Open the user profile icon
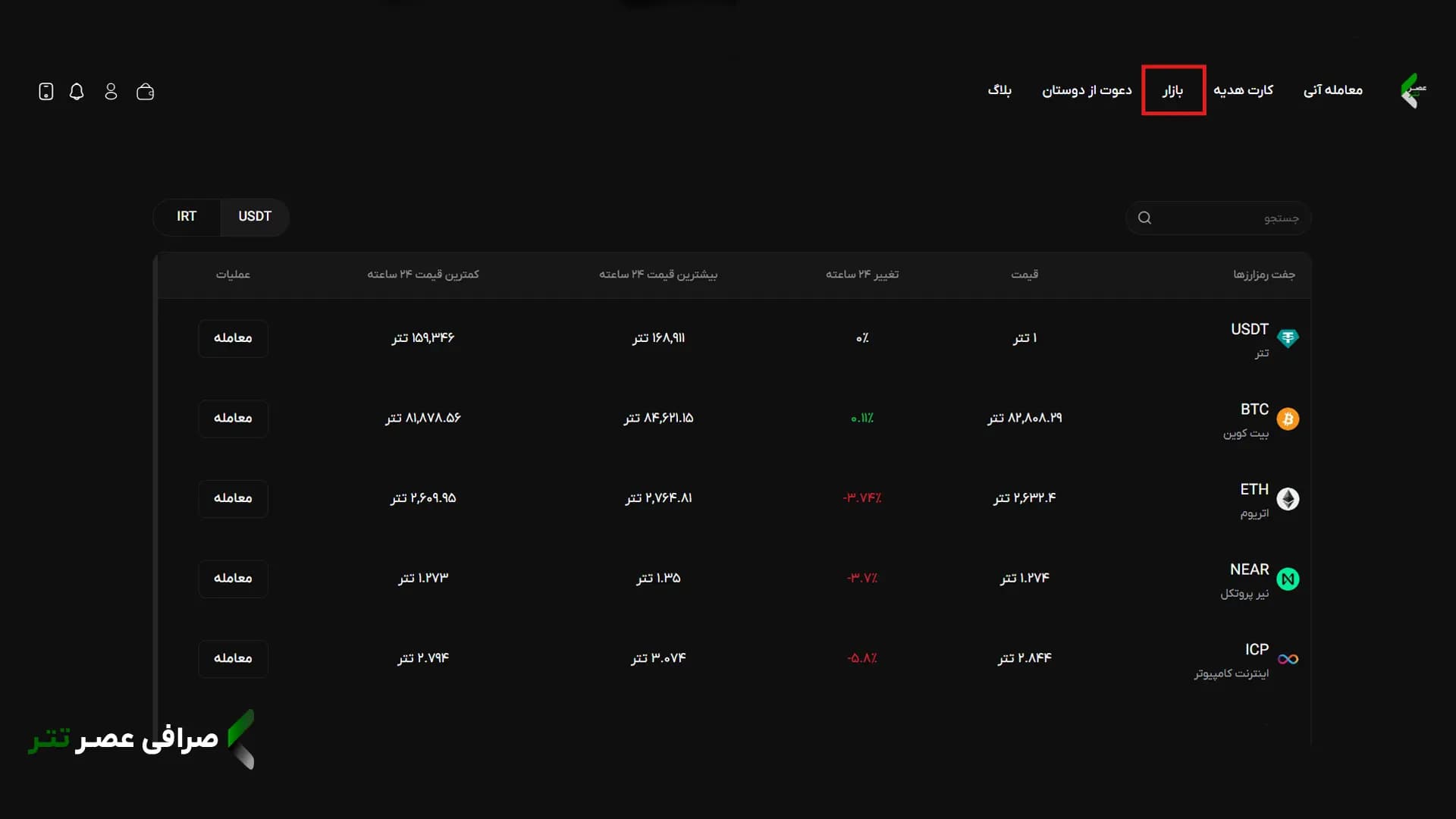This screenshot has height=819, width=1456. coord(111,92)
